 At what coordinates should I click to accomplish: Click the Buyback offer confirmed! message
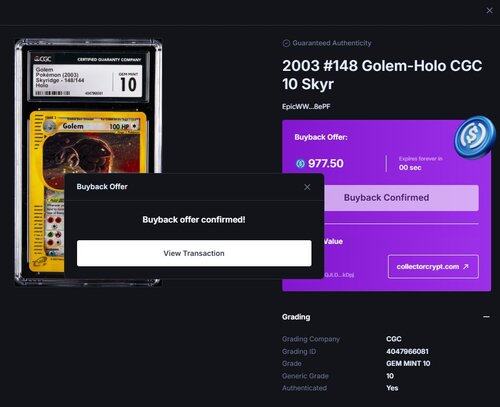194,220
